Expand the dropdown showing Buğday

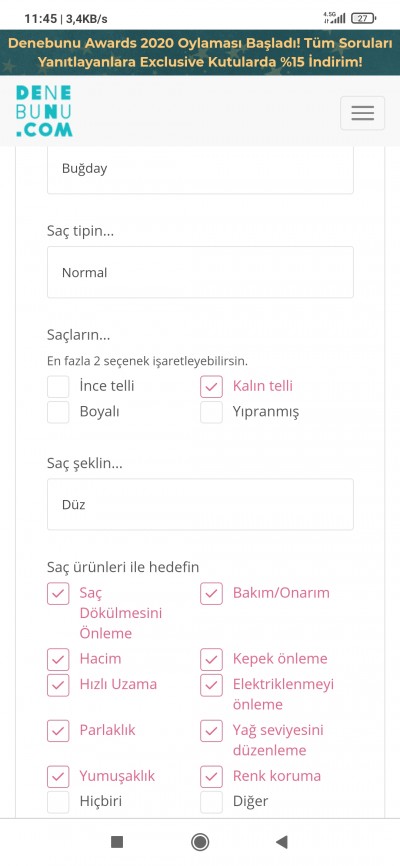(200, 170)
